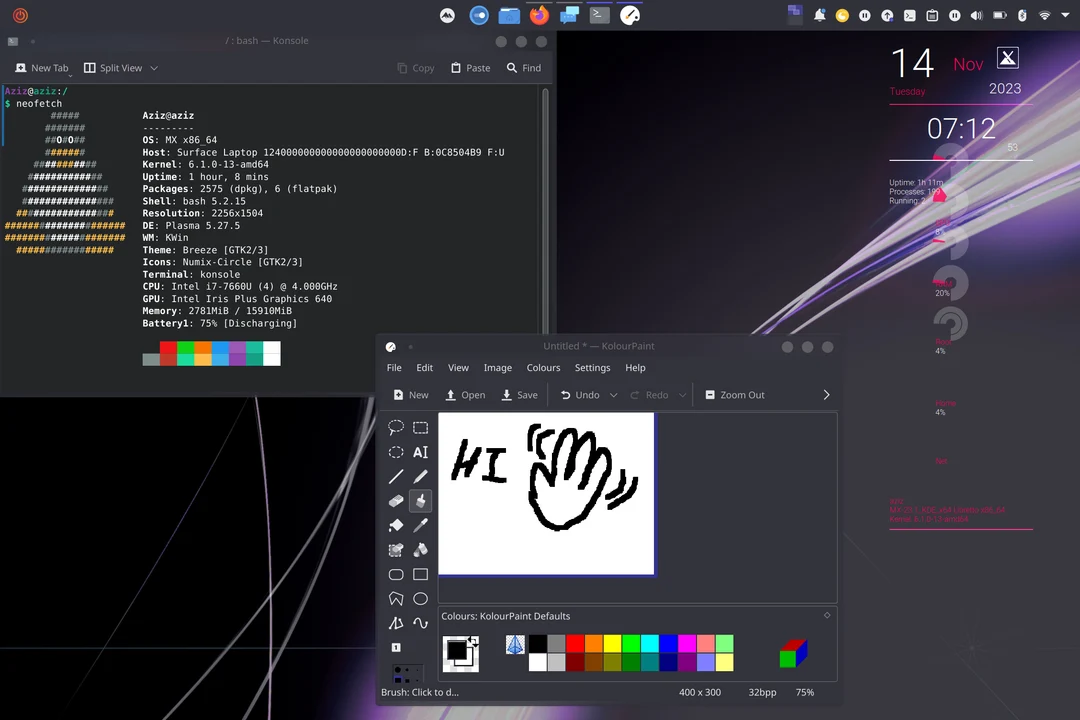Select the Text tool in KolourPaint
This screenshot has height=720, width=1080.
coord(420,452)
